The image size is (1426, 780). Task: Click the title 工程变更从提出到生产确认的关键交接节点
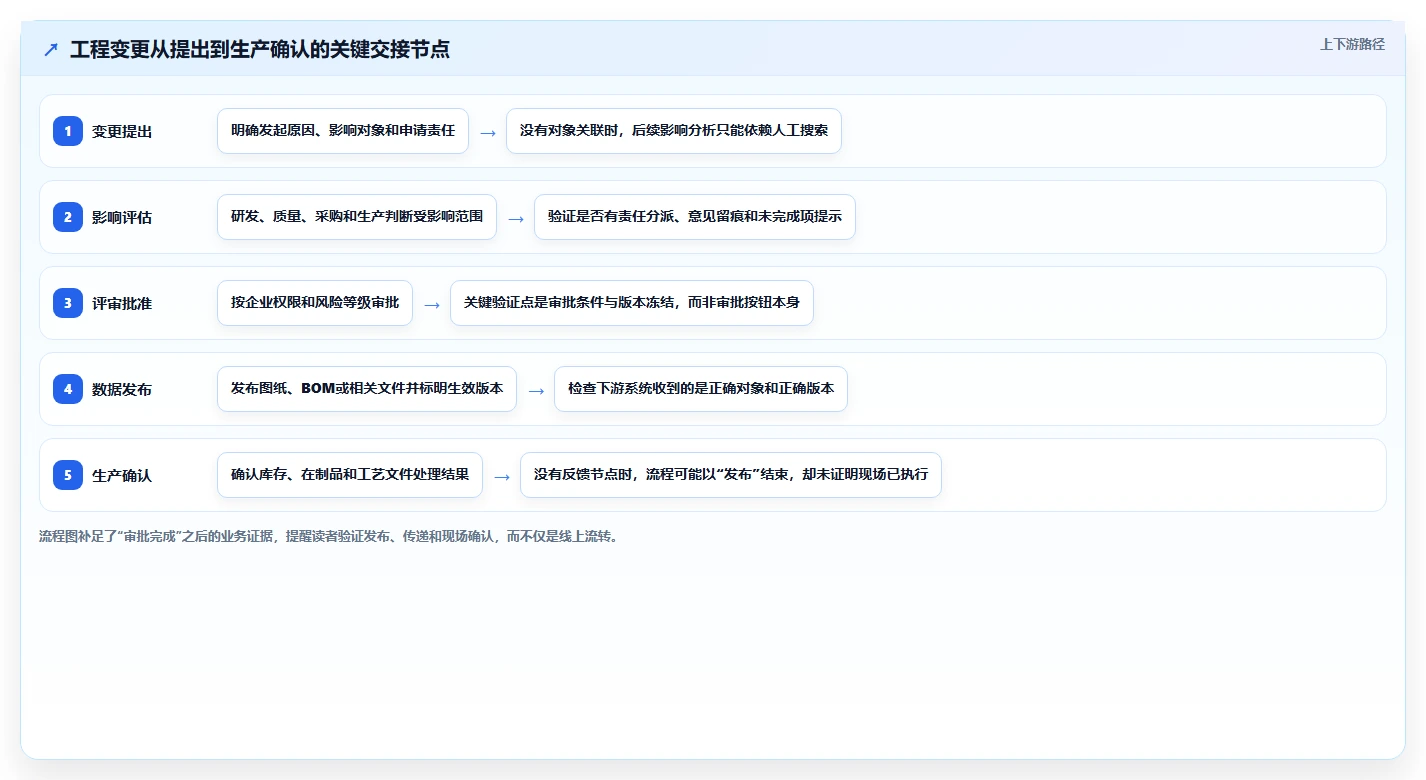tap(260, 49)
